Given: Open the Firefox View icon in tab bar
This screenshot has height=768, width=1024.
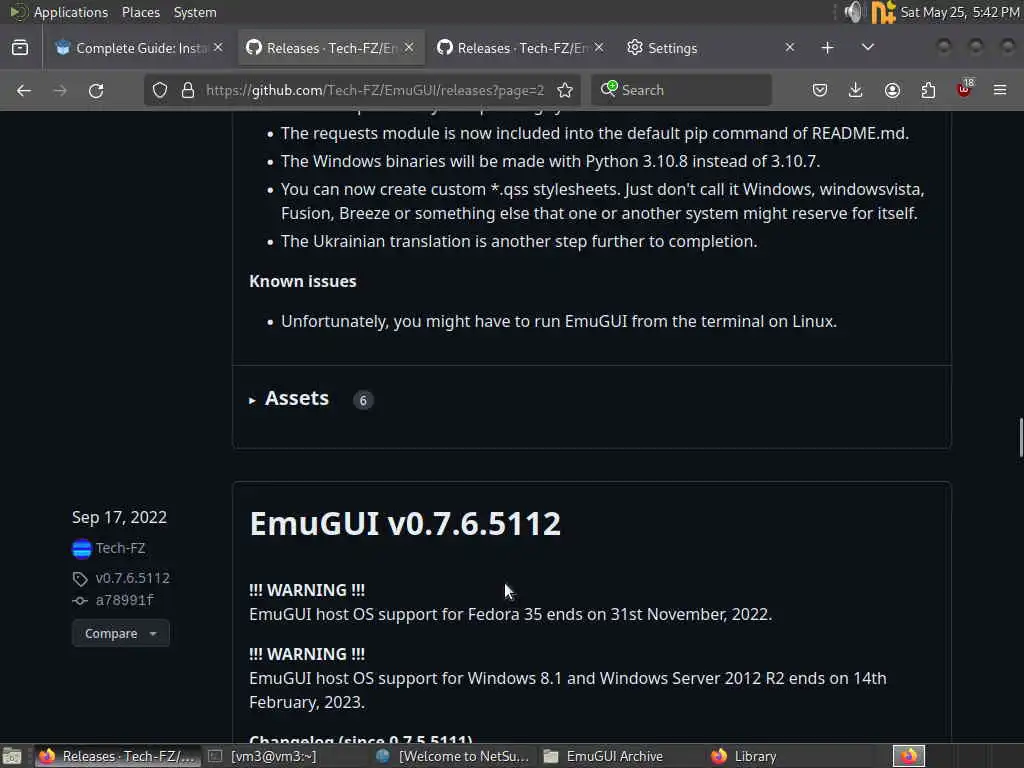Looking at the screenshot, I should (x=20, y=48).
